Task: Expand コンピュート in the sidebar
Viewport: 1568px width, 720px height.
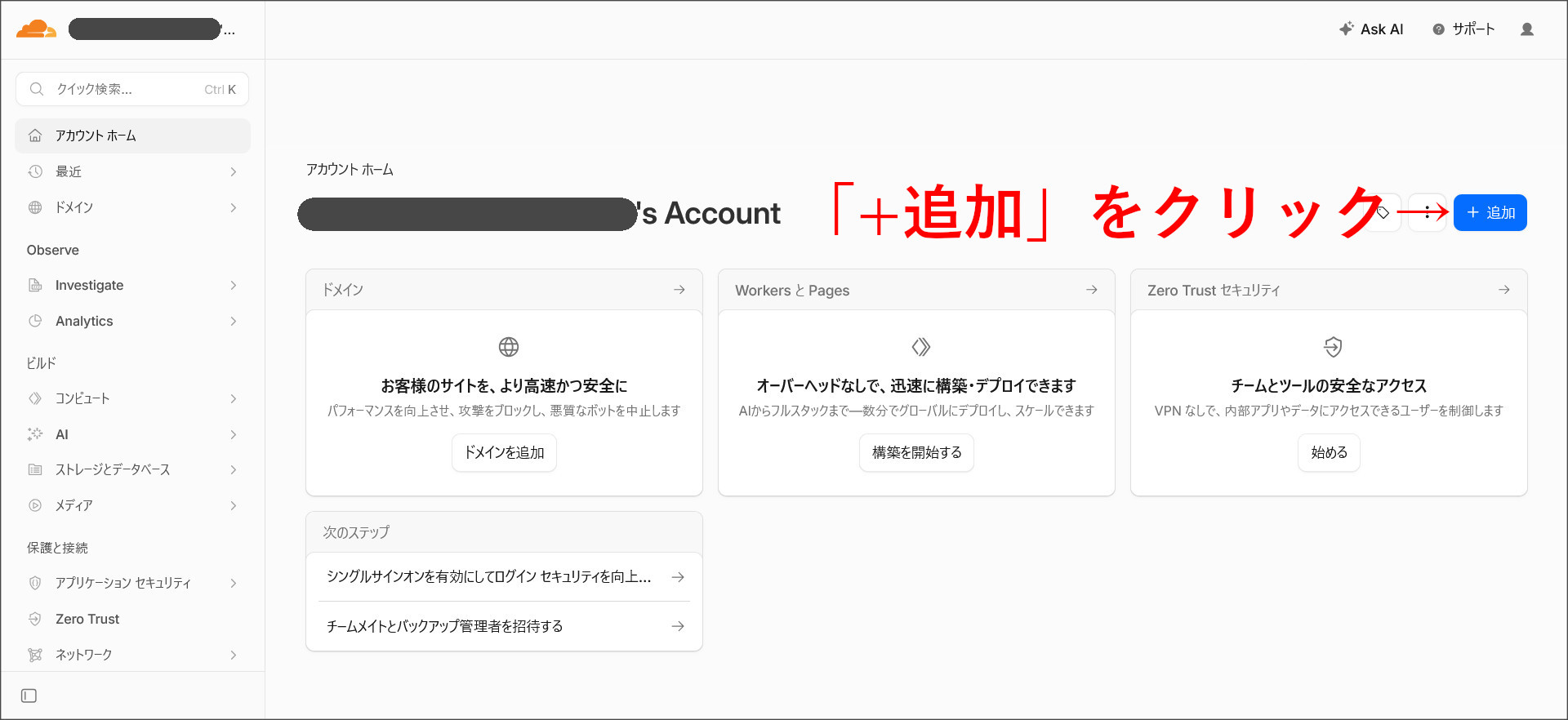Action: point(132,398)
